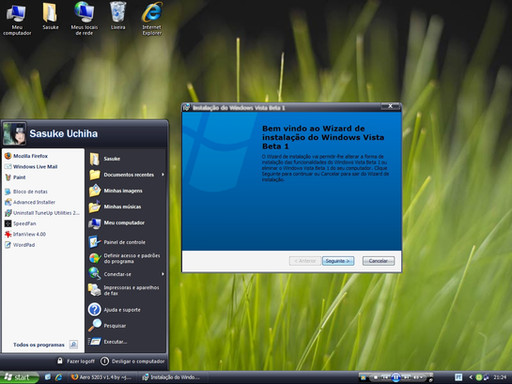This screenshot has width=512, height=384.
Task: Click Show Desktop quick launch icon
Action: coord(48,377)
